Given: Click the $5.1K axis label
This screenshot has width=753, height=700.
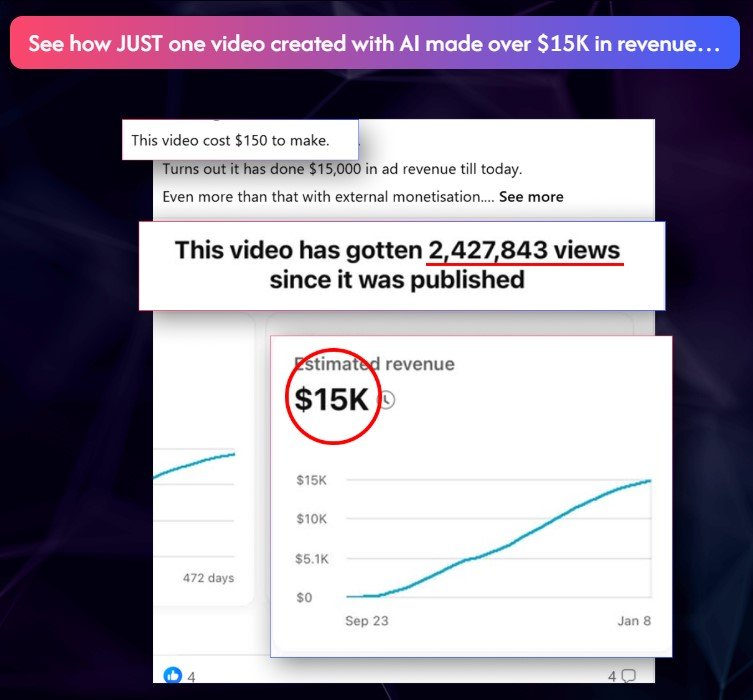Looking at the screenshot, I should click(311, 558).
